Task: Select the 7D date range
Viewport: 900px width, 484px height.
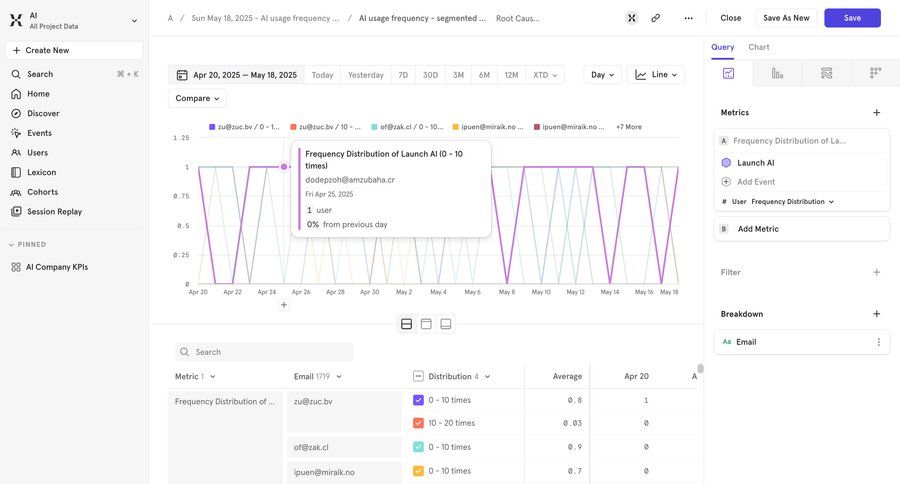Action: pyautogui.click(x=403, y=75)
